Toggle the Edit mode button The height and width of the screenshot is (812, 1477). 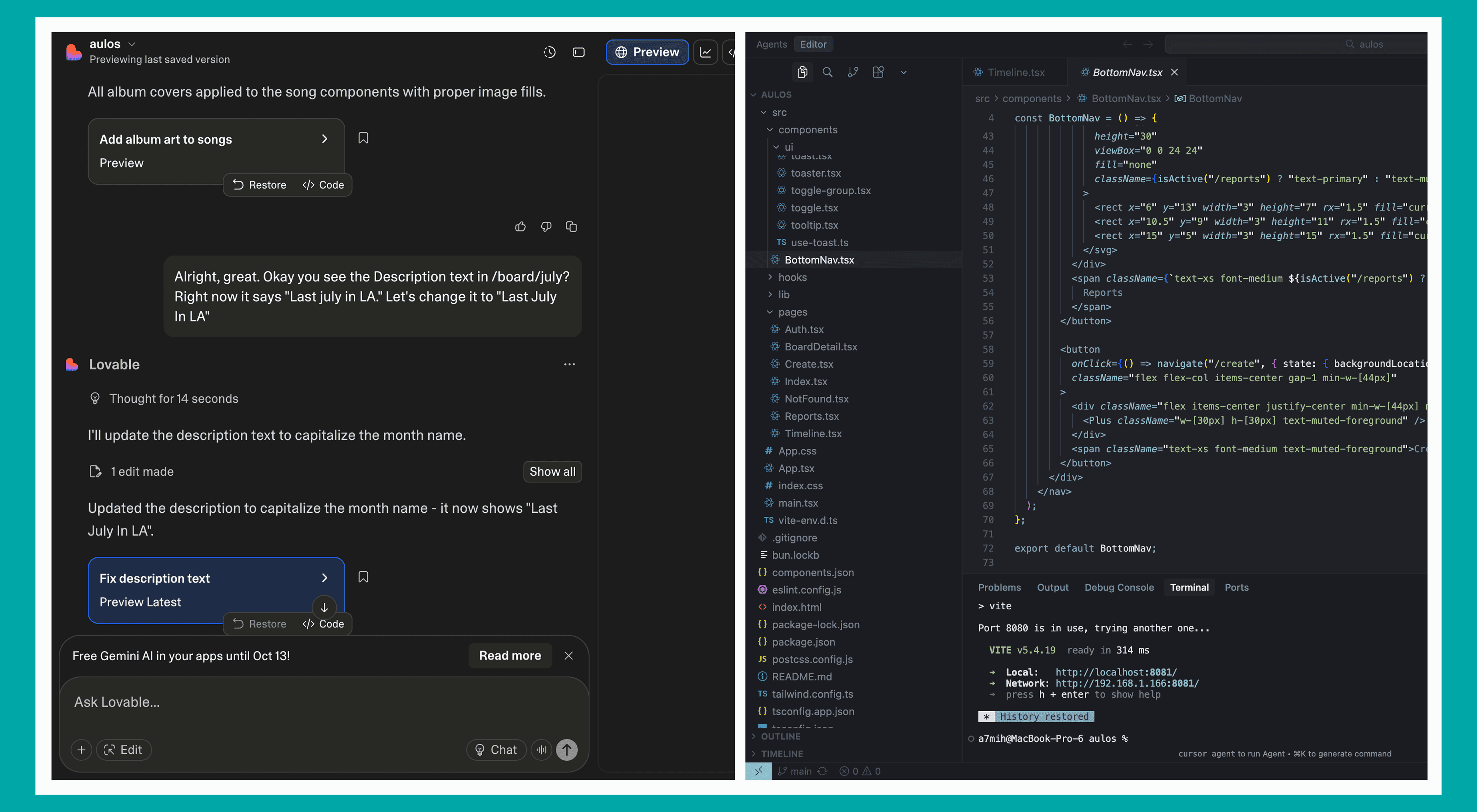point(123,750)
